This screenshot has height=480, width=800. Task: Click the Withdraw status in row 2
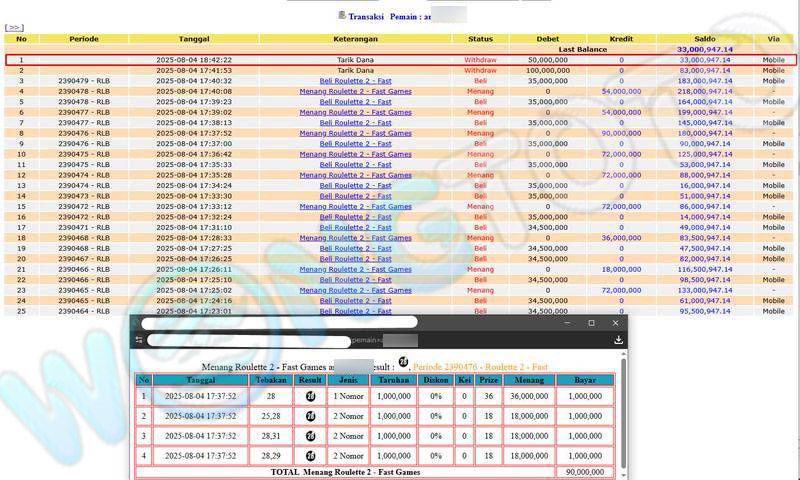pyautogui.click(x=480, y=70)
